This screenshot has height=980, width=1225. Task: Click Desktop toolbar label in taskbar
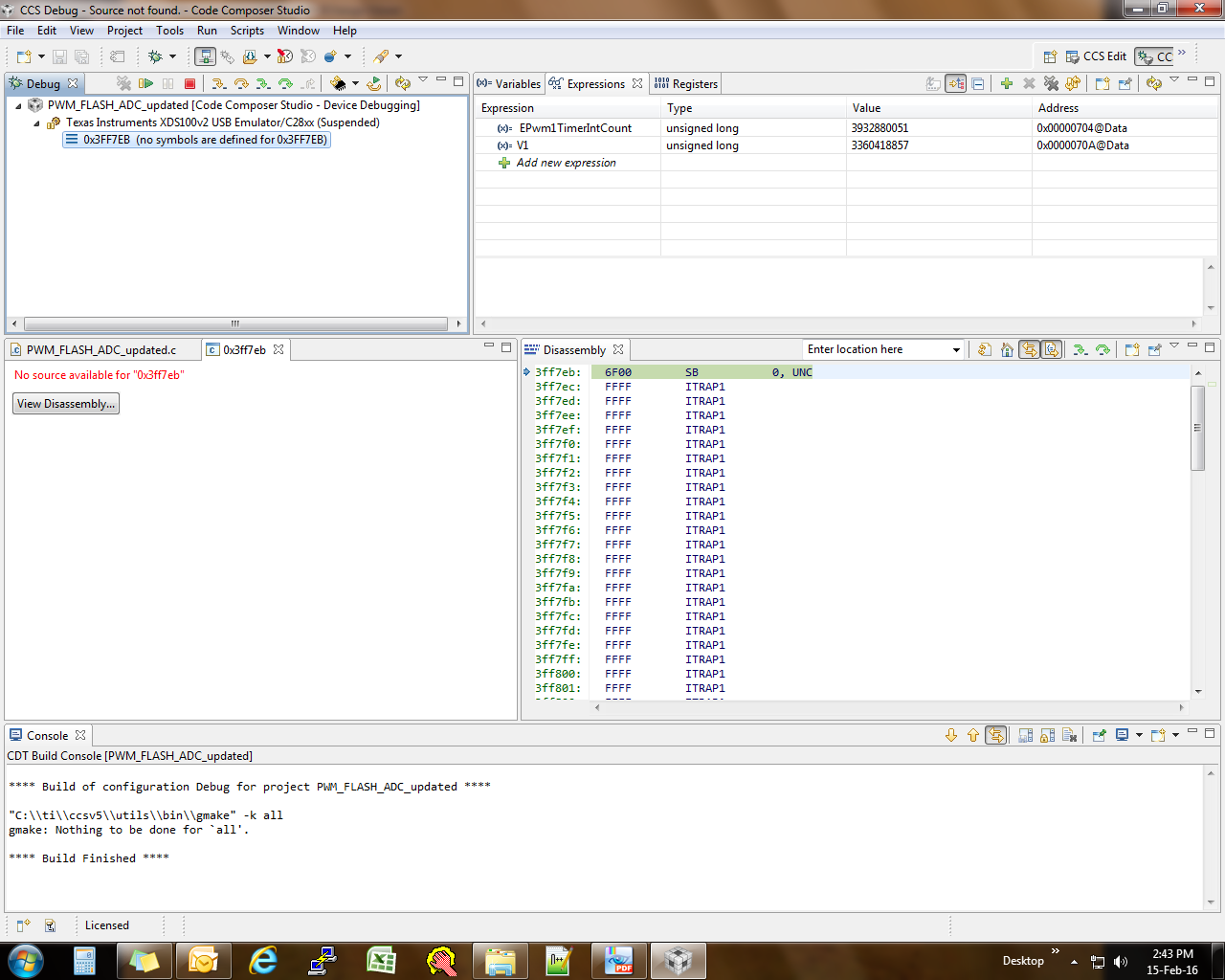(1023, 961)
